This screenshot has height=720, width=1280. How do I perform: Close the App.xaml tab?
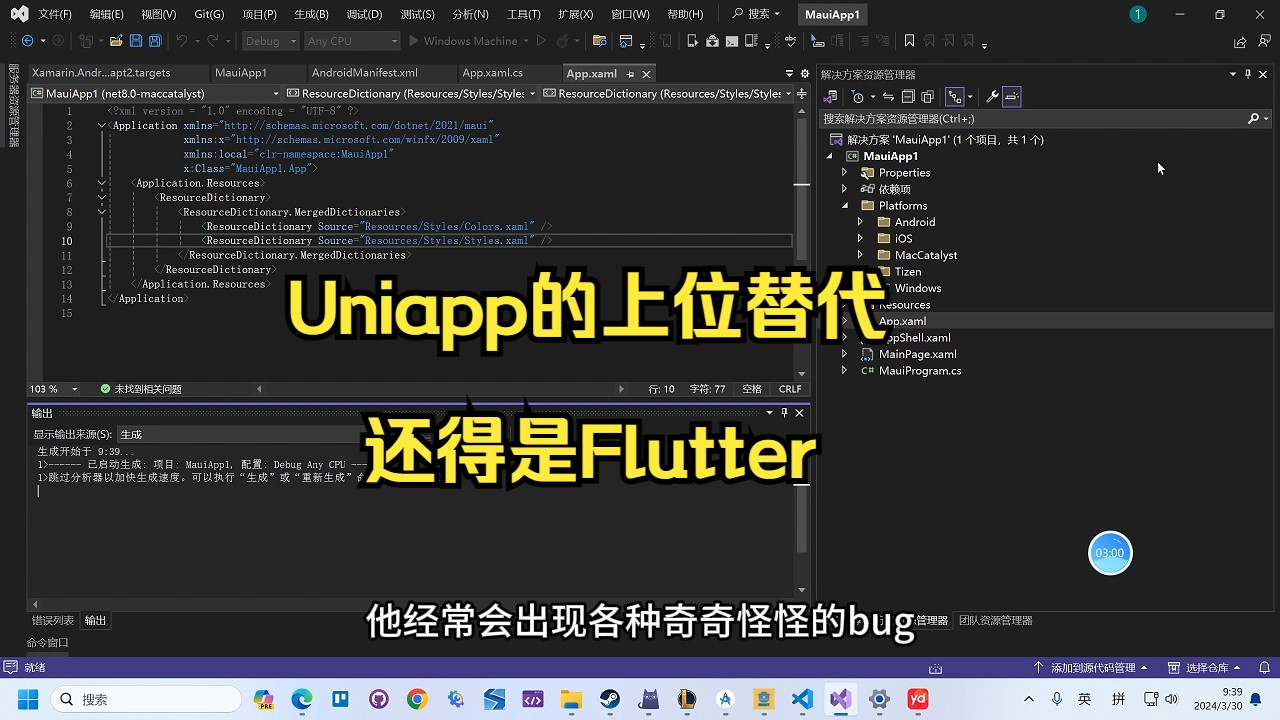pos(646,74)
